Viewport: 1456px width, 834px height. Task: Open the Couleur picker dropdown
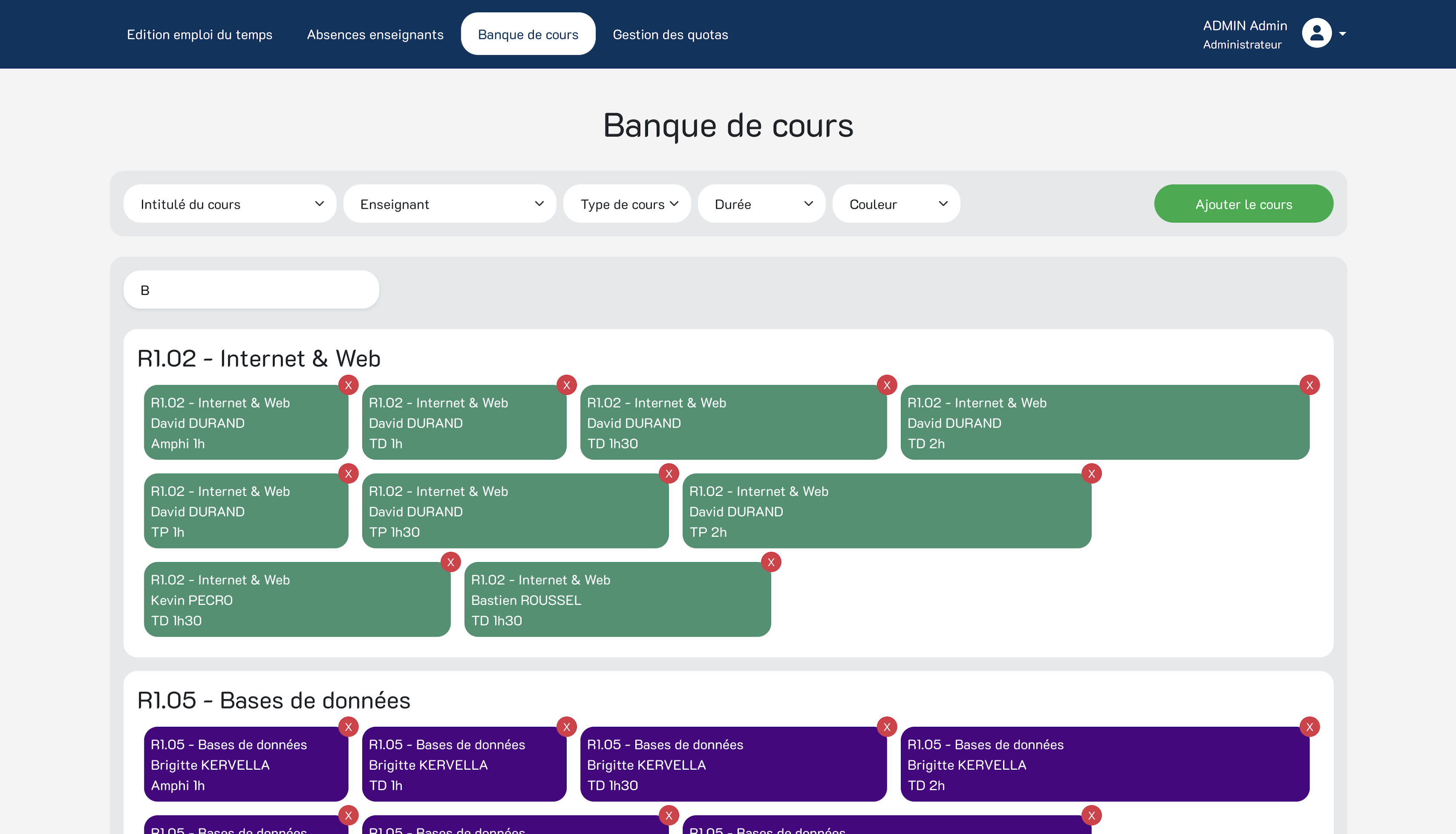click(896, 204)
